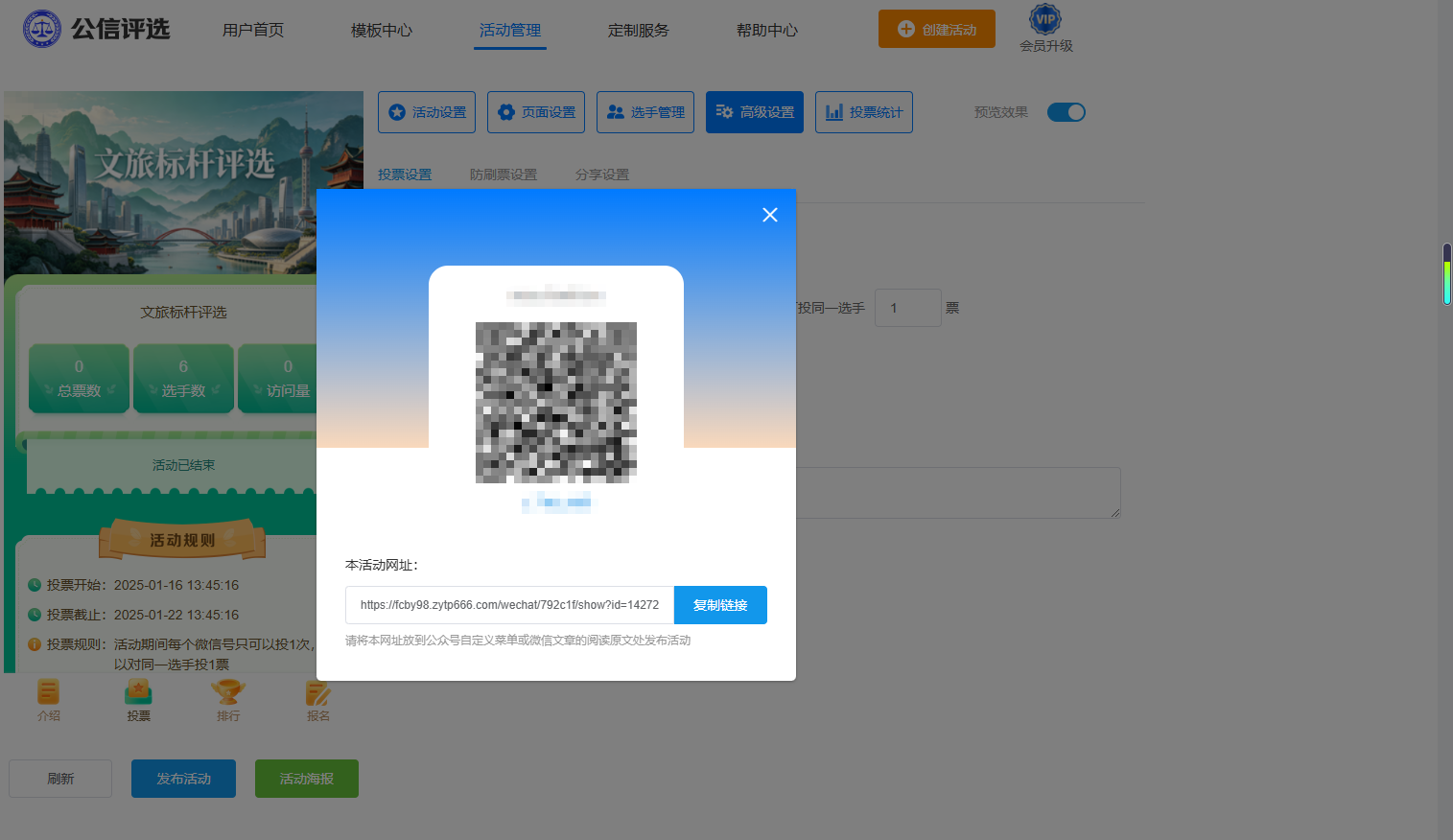Click the votes-per-contestant number field
Viewport: 1453px width, 840px height.
click(907, 308)
